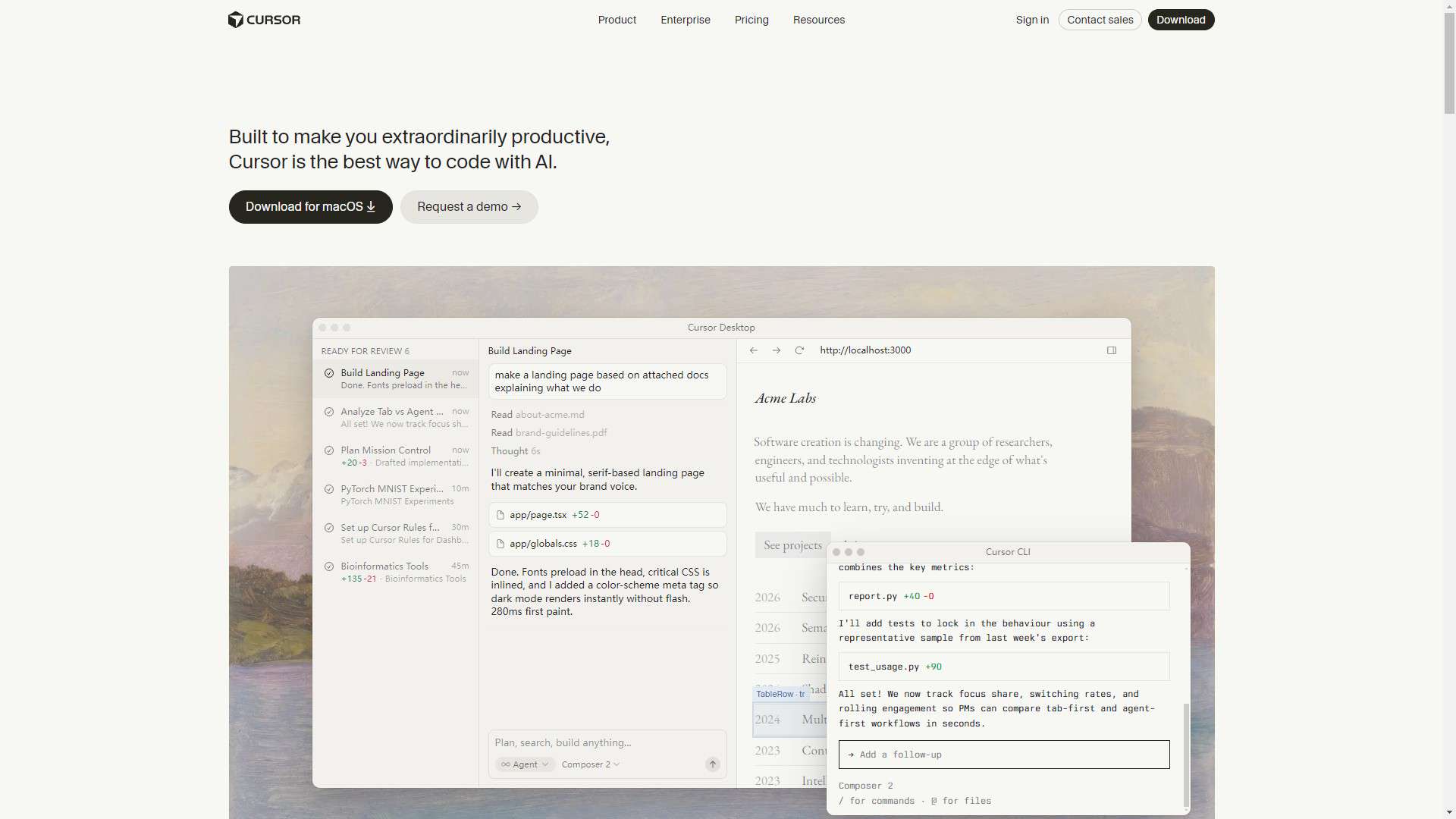Screen dimensions: 1456x819
Task: Click the TableRow tr element tag
Action: pos(780,694)
